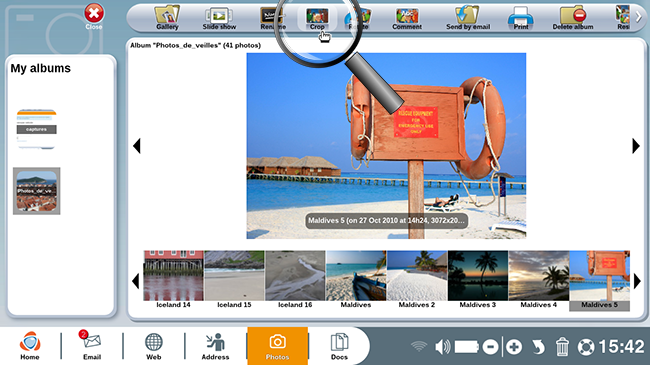
Task: Mute the volume speaker icon
Action: [x=443, y=346]
